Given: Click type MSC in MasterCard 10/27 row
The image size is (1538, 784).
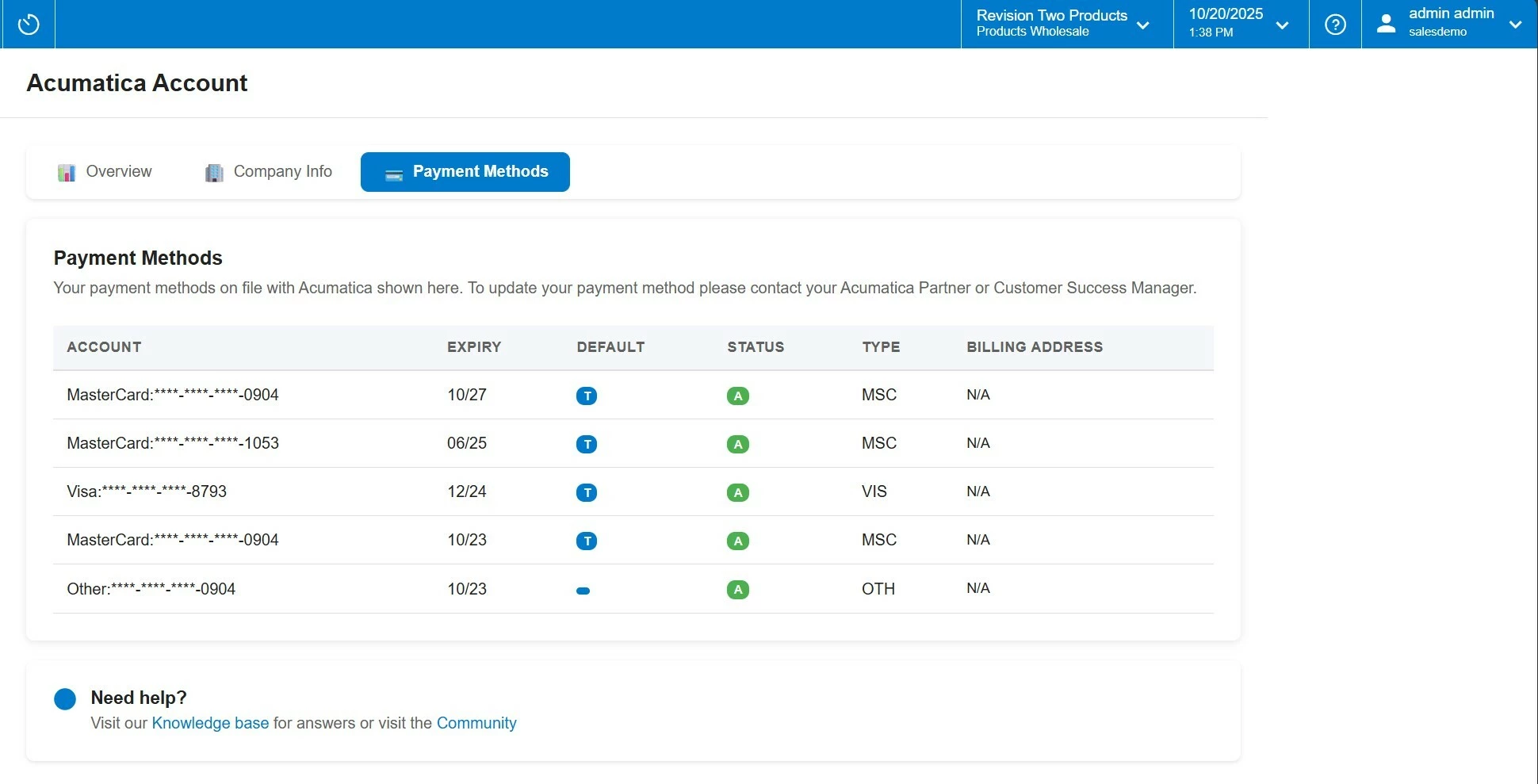Looking at the screenshot, I should coord(879,395).
